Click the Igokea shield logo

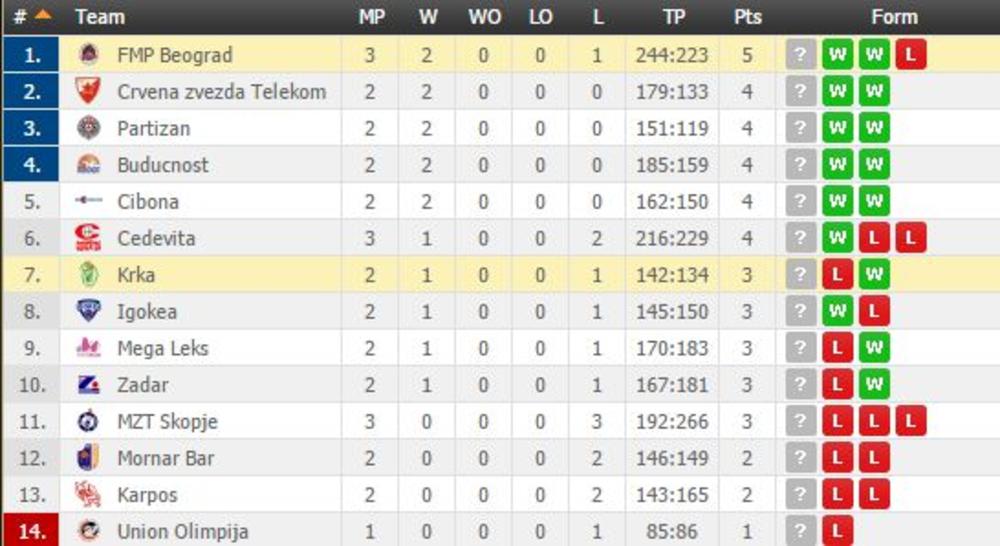pyautogui.click(x=88, y=311)
